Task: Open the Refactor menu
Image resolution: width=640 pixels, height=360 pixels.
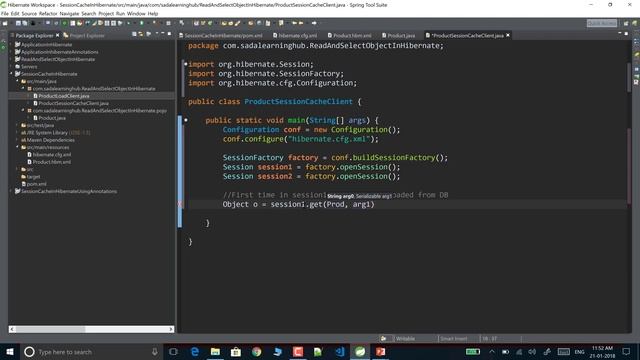Action: coord(48,13)
